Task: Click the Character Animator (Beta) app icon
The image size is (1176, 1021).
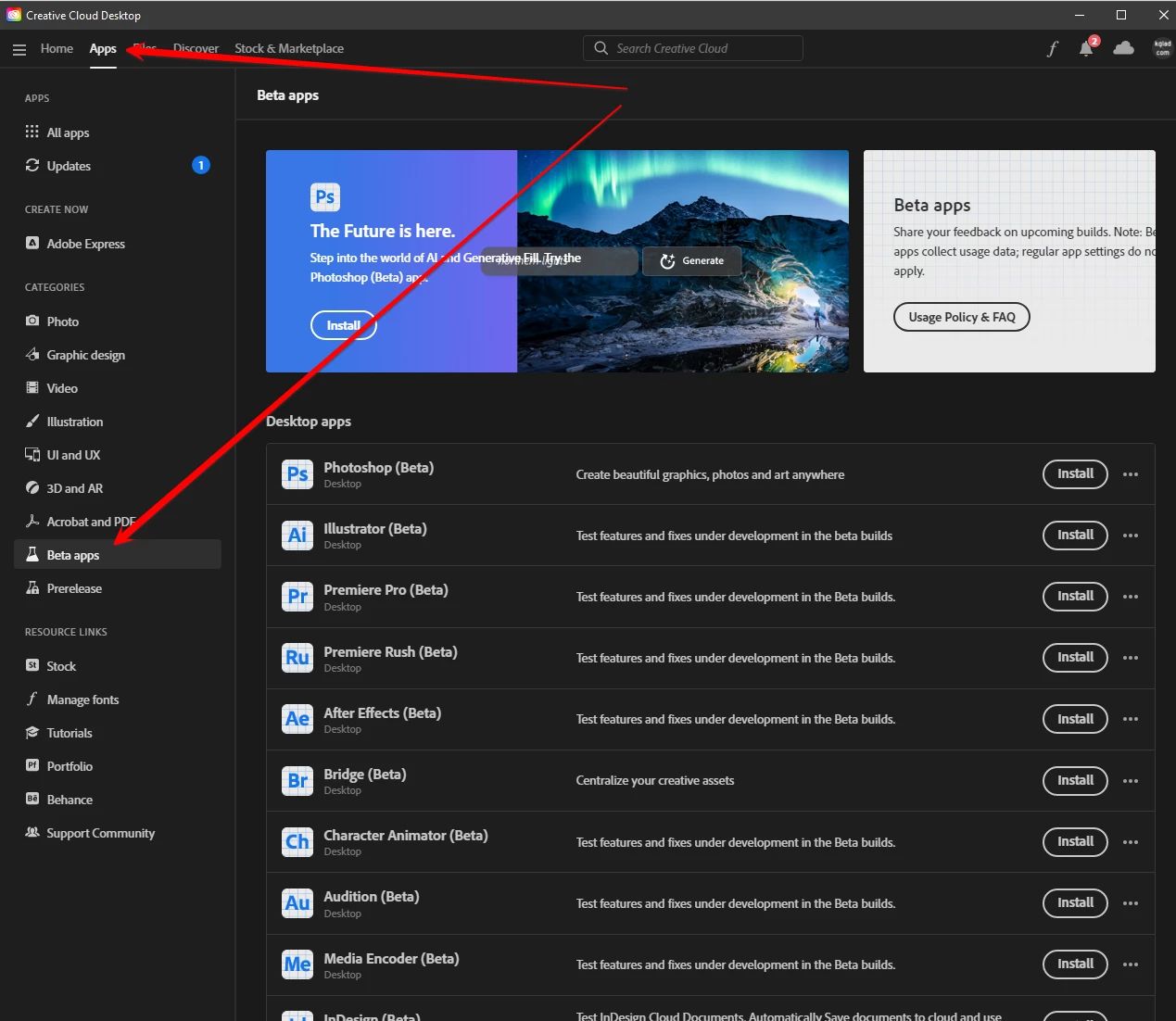Action: [297, 841]
